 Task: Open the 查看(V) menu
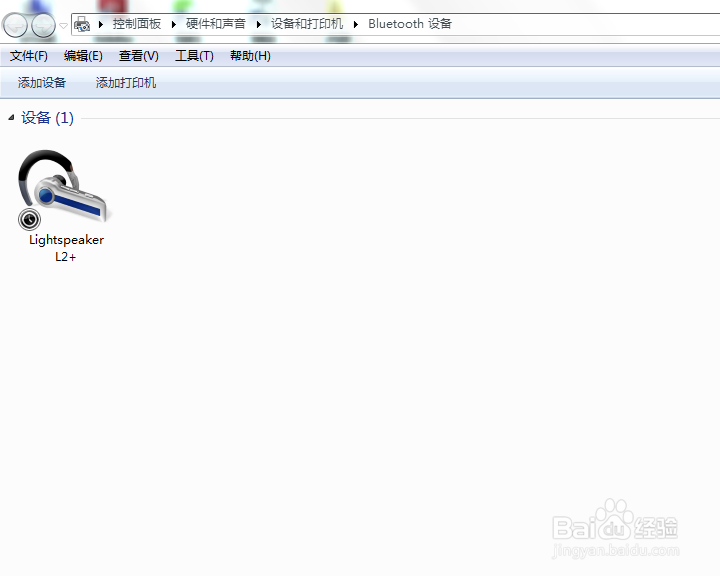[139, 56]
